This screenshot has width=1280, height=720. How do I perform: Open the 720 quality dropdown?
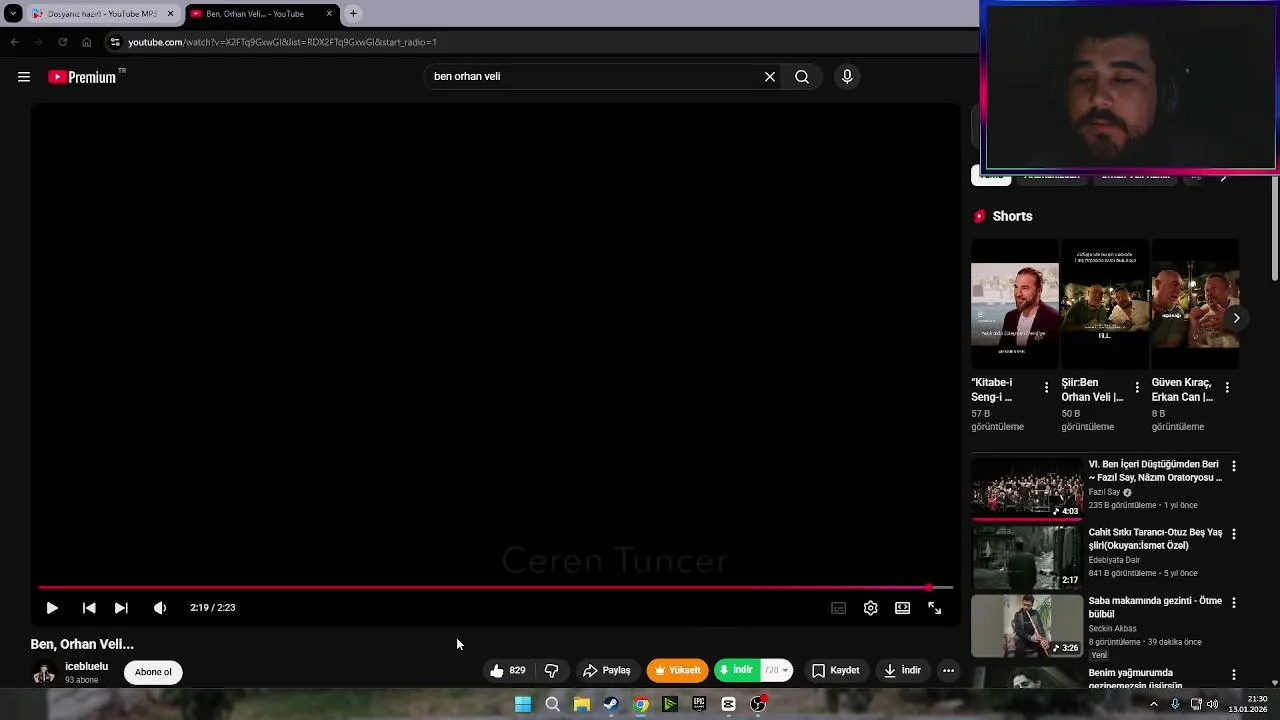(x=777, y=670)
